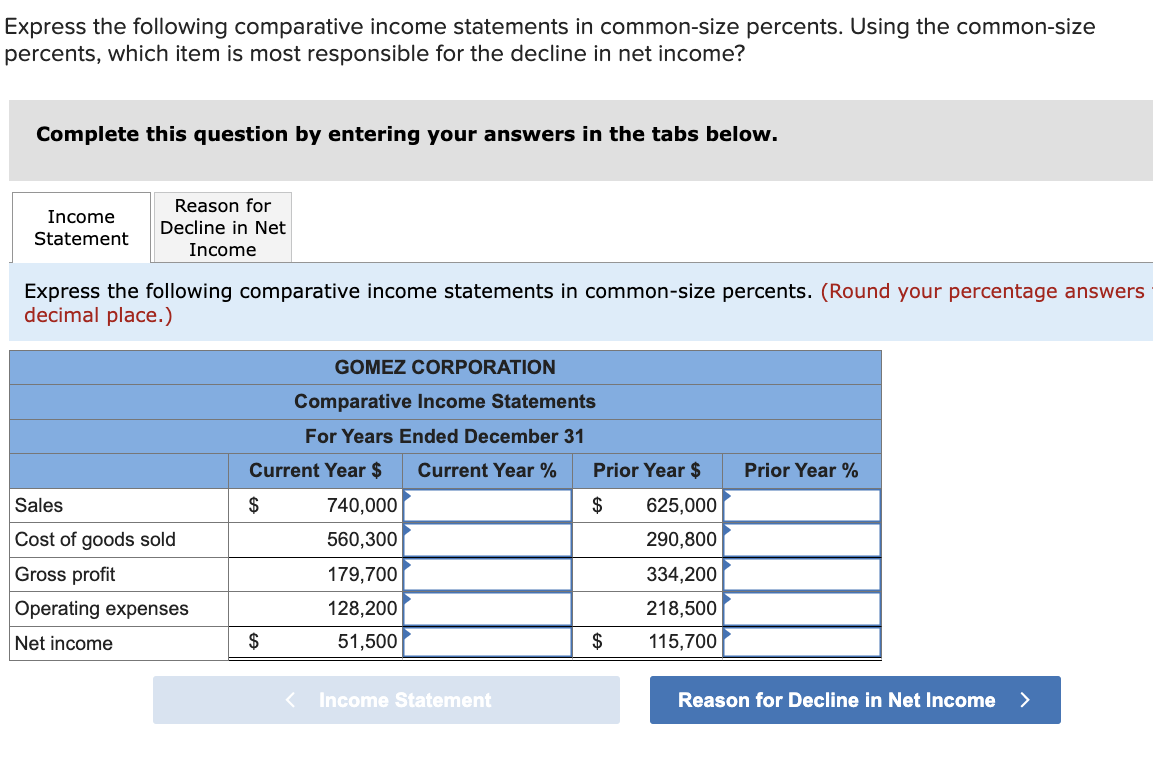The height and width of the screenshot is (762, 1164).
Task: Click Current Year % input for Sales
Action: [487, 505]
